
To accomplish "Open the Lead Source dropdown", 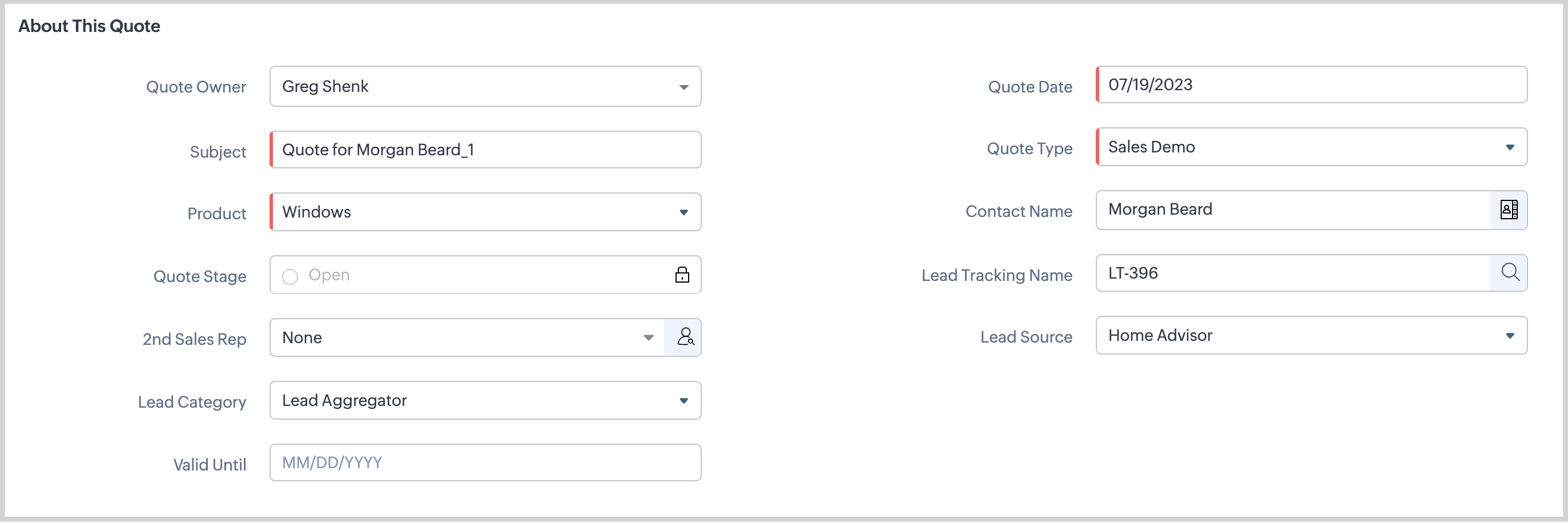I will (x=1509, y=336).
